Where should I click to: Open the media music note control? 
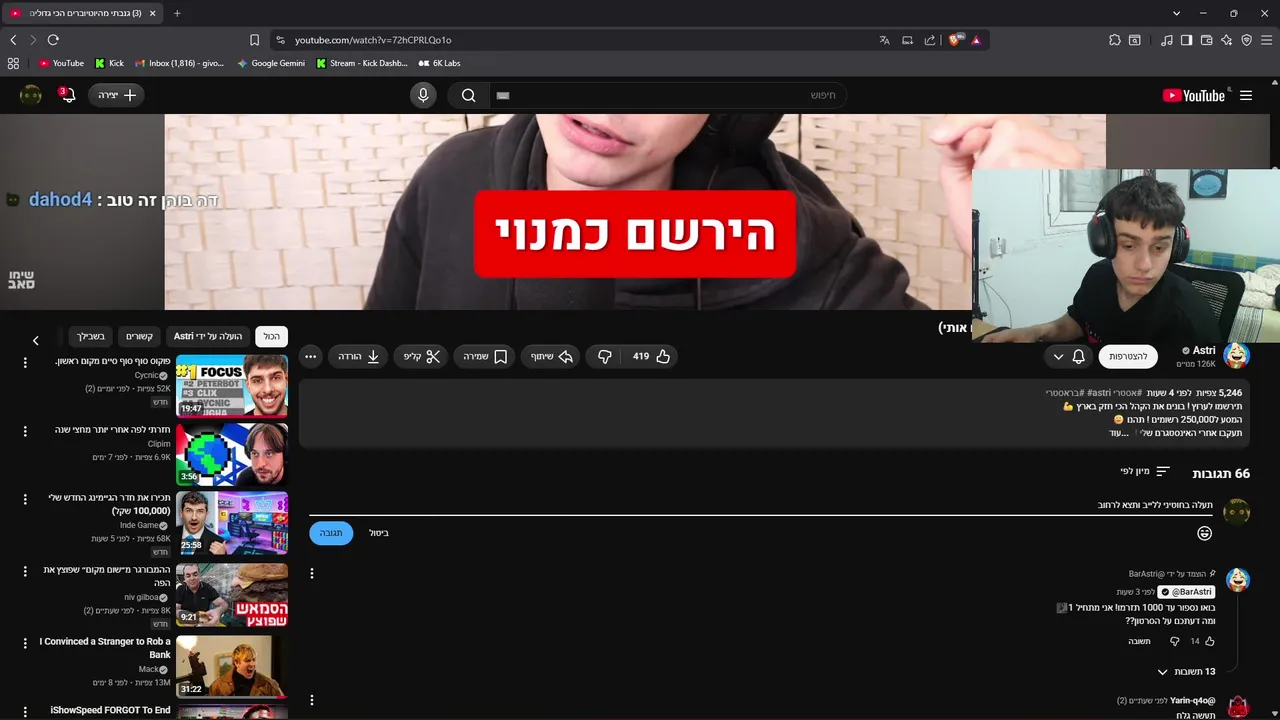pyautogui.click(x=1167, y=40)
